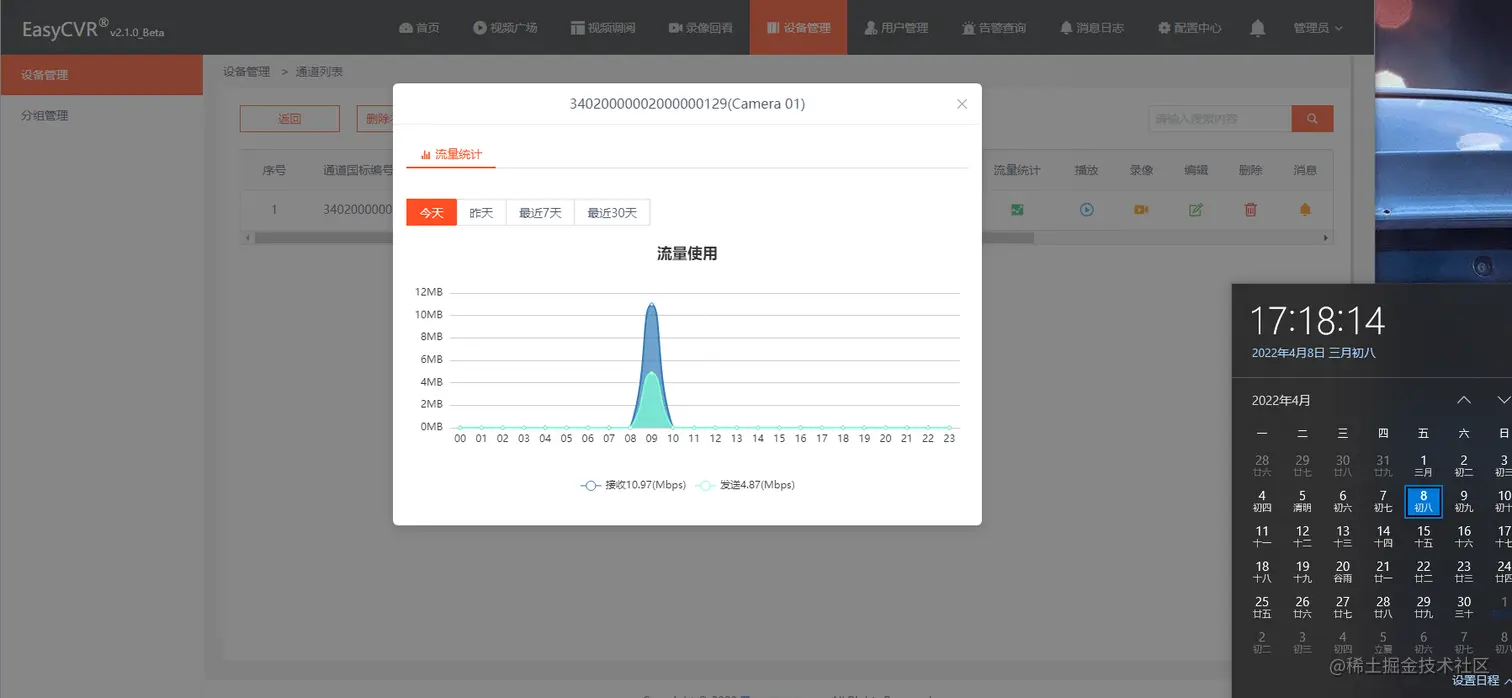Image resolution: width=1512 pixels, height=698 pixels.
Task: Select the 昨天 time range
Action: click(x=482, y=213)
